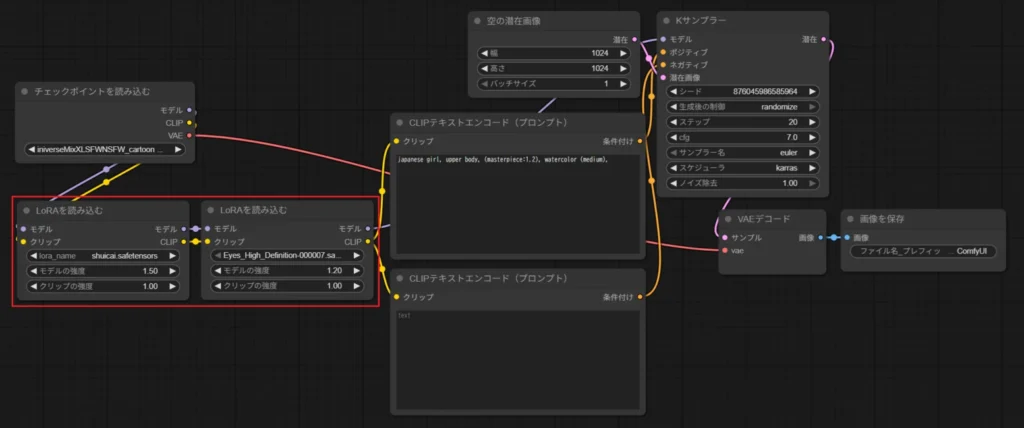The image size is (1024, 428).
Task: Click the Kサンプラー node title
Action: (703, 21)
